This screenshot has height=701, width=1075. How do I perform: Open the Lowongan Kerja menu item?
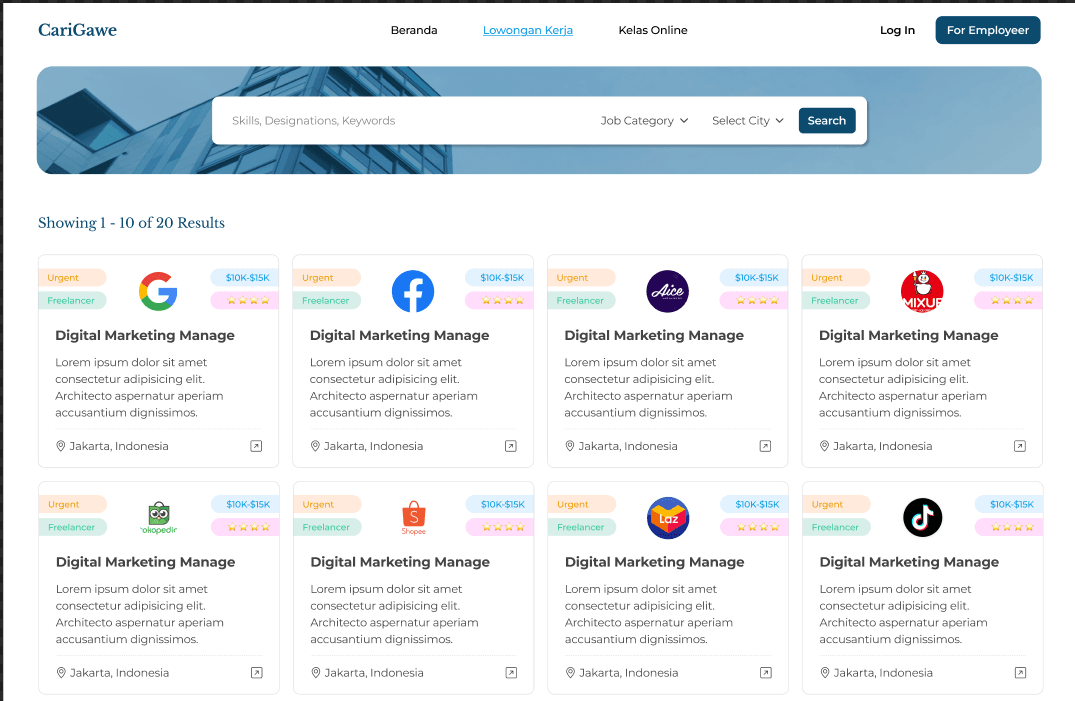point(528,30)
